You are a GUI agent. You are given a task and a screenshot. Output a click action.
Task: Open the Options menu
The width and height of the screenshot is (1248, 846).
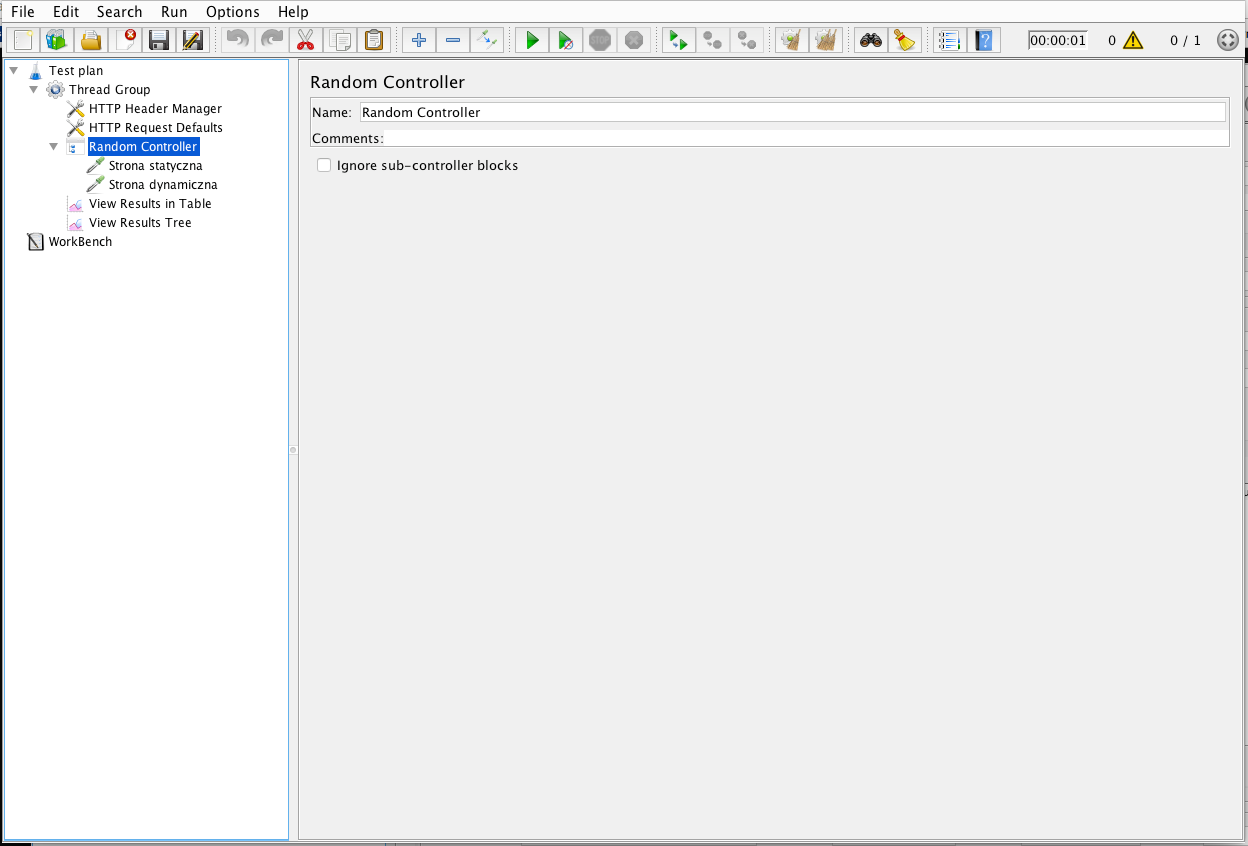[x=232, y=12]
